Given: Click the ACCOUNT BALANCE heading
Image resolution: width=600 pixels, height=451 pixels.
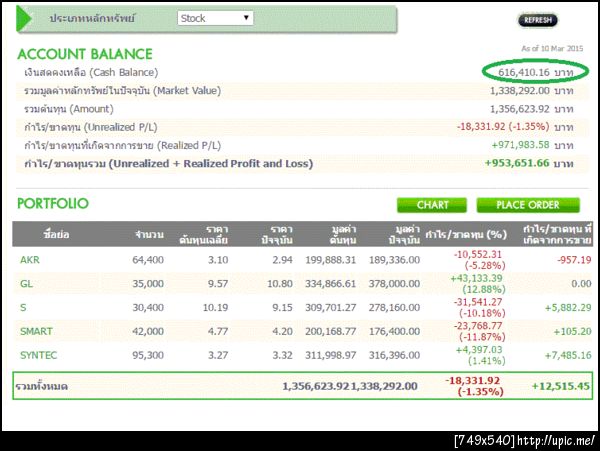Looking at the screenshot, I should 85,54.
